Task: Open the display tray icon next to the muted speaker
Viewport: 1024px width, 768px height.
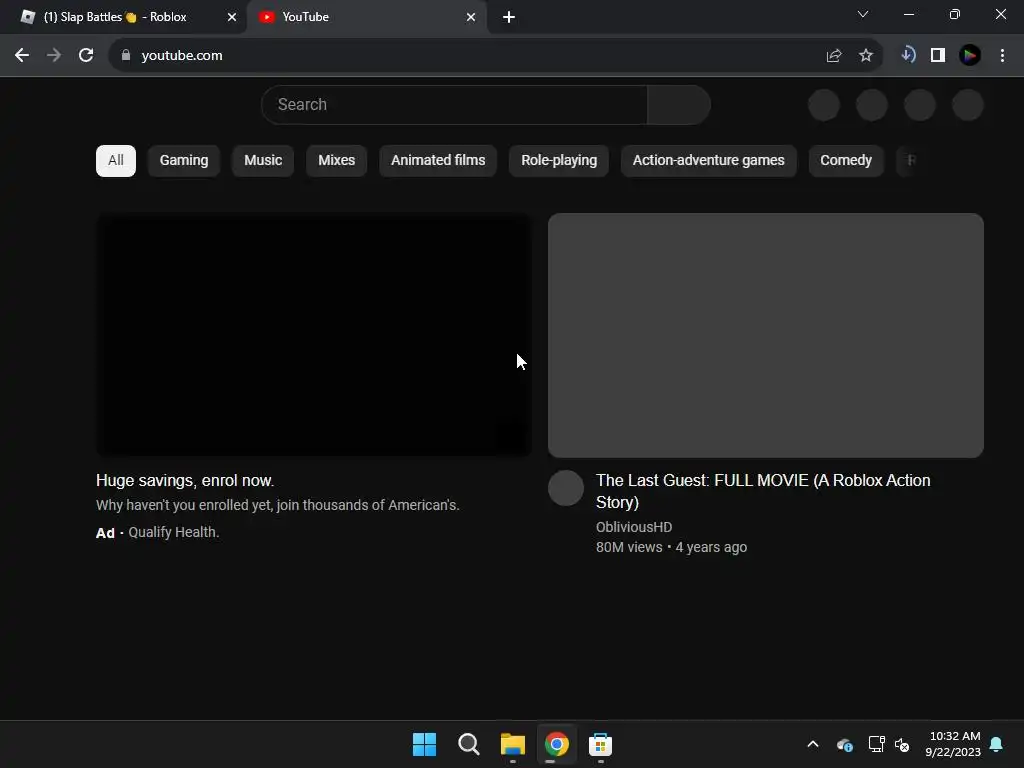Action: (876, 744)
